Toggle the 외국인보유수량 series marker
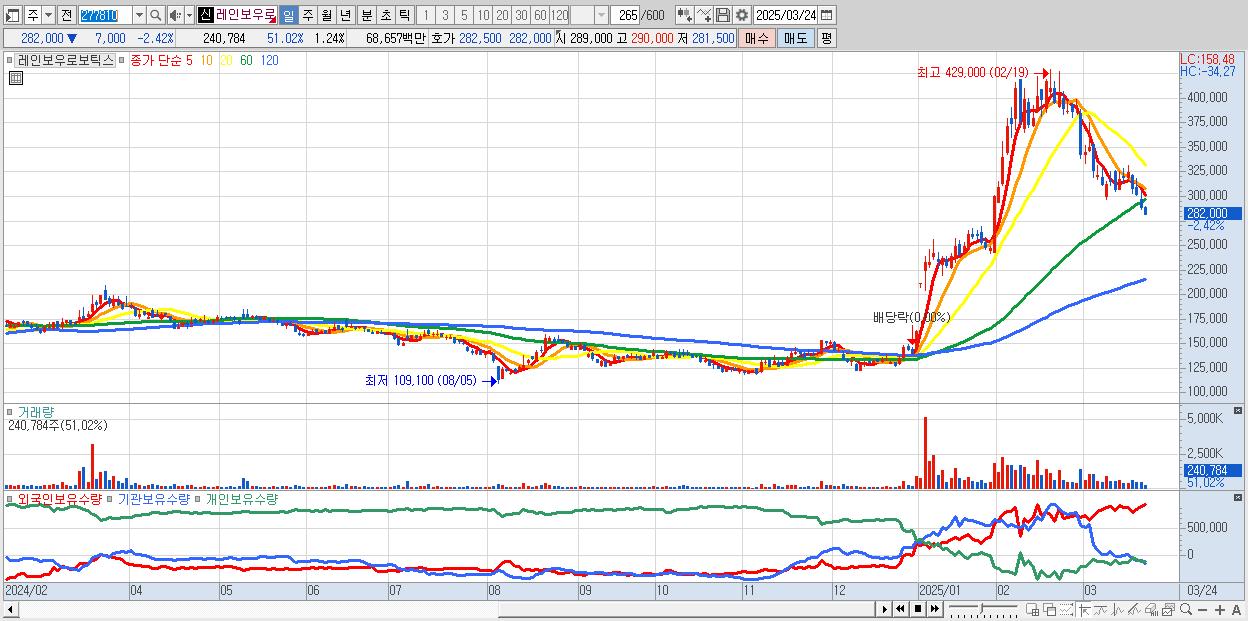This screenshot has width=1248, height=621. click(10, 498)
